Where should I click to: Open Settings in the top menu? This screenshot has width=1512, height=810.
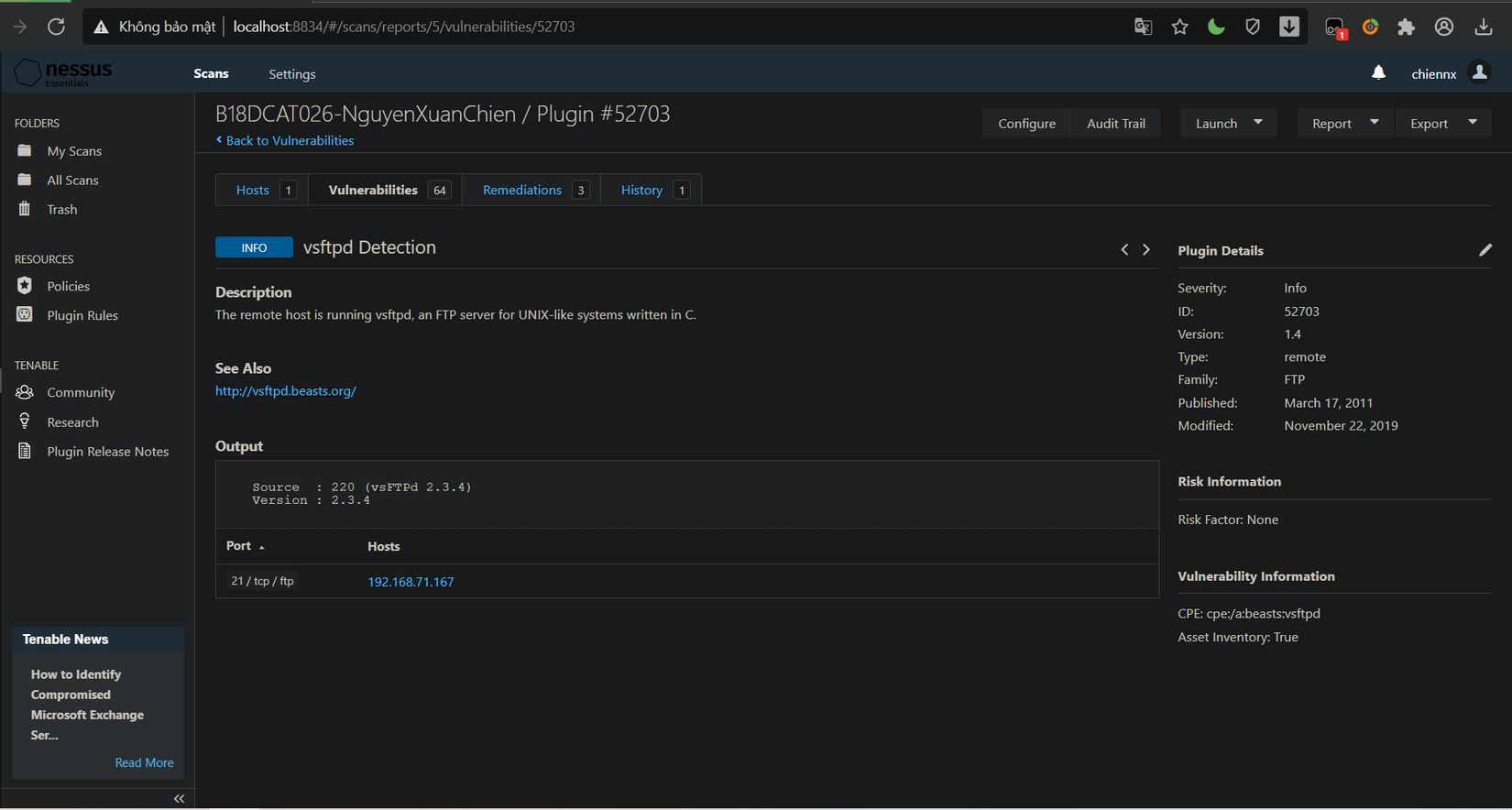tap(291, 74)
